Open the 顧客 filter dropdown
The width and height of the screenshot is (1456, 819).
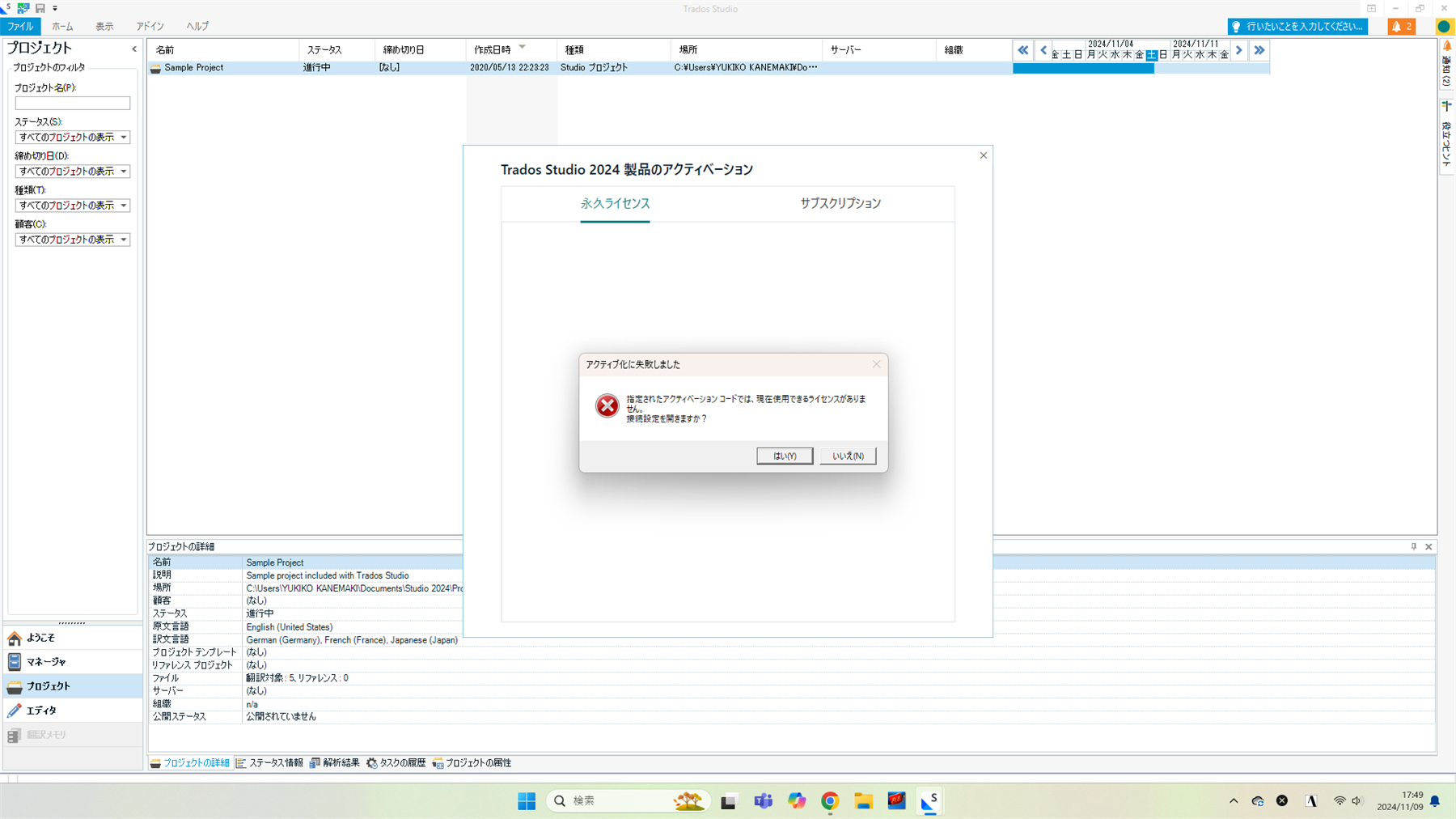tap(72, 240)
